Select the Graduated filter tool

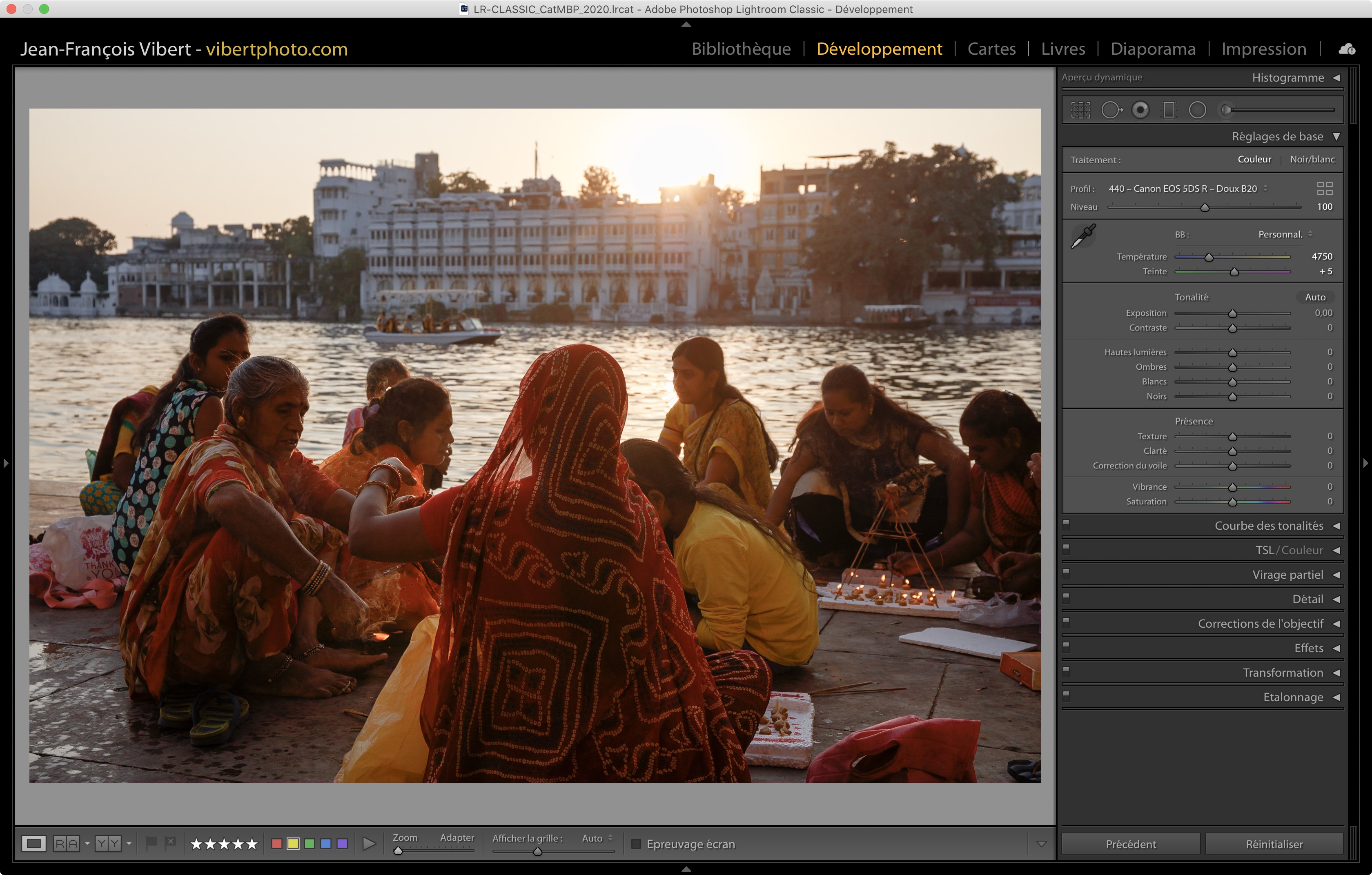pos(1169,110)
